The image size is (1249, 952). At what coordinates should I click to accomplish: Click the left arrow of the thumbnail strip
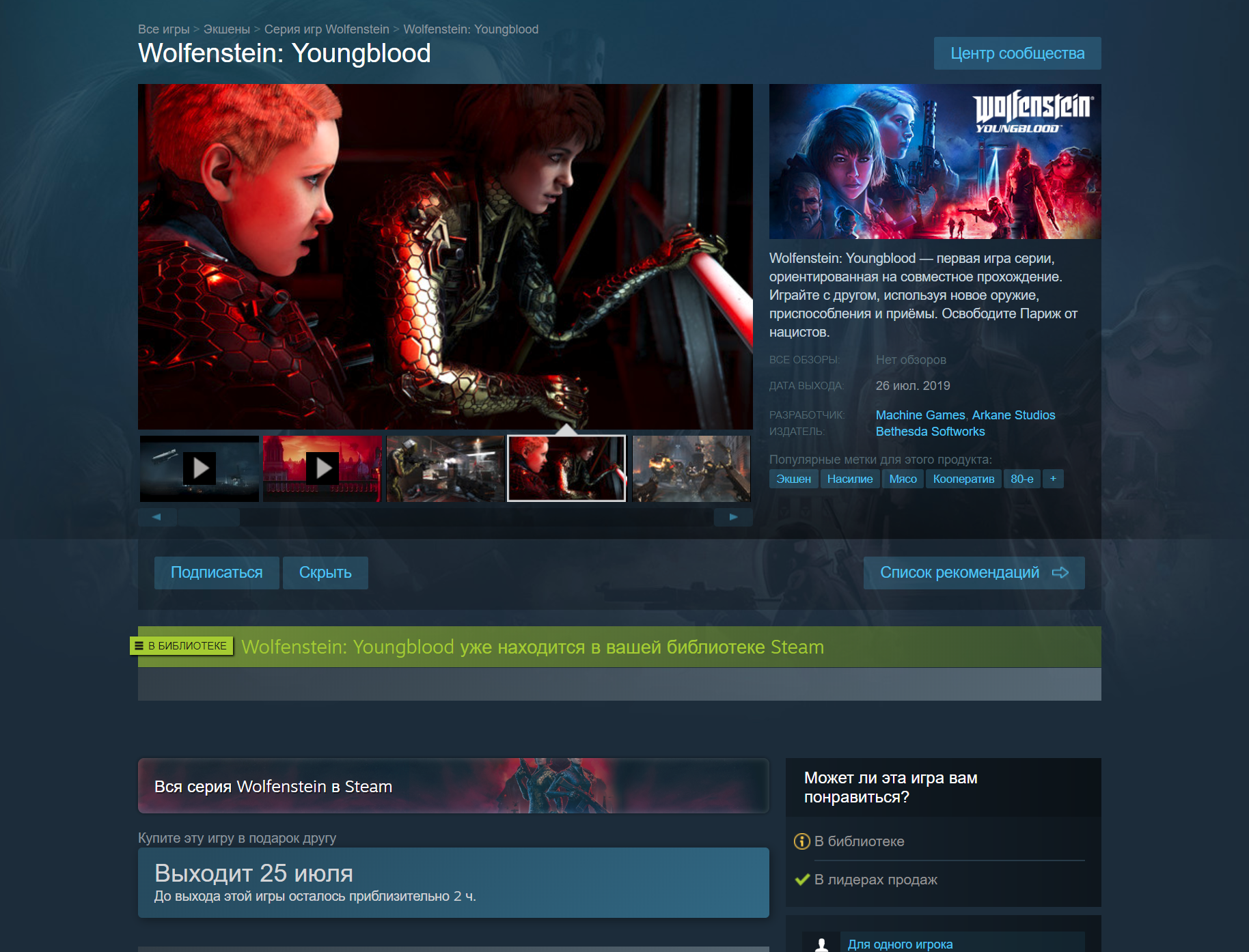pyautogui.click(x=157, y=517)
